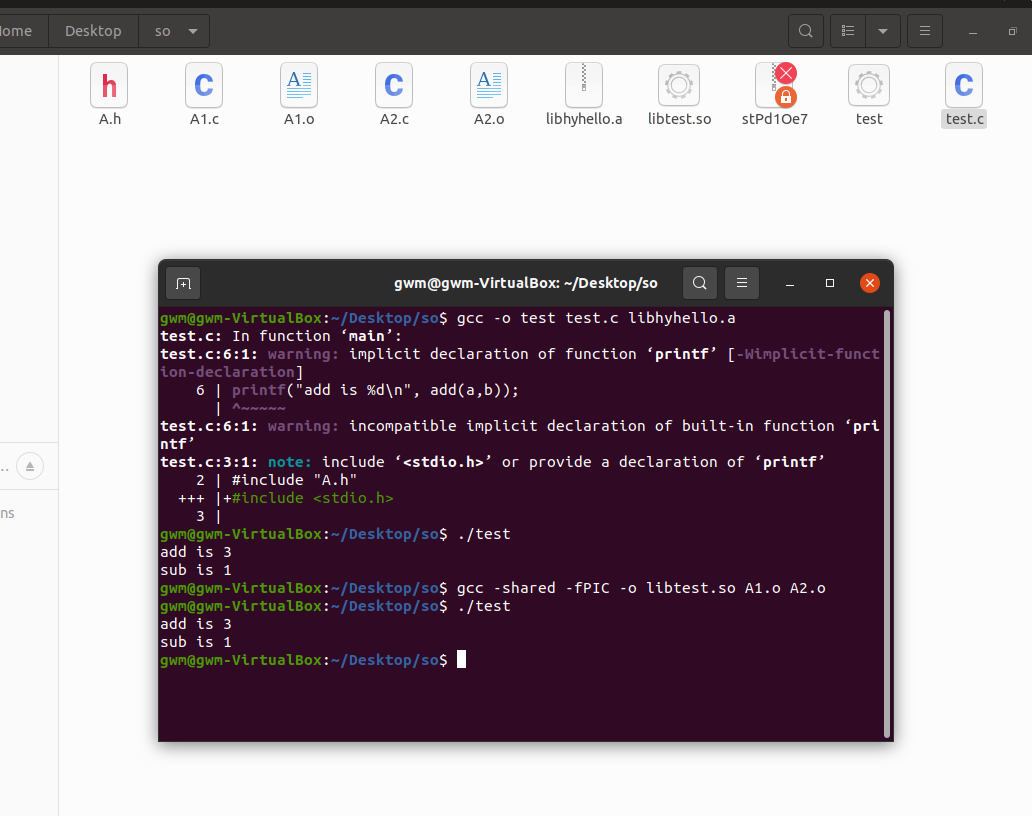Click the first 'add is 3' output line
This screenshot has height=816, width=1032.
coord(195,552)
